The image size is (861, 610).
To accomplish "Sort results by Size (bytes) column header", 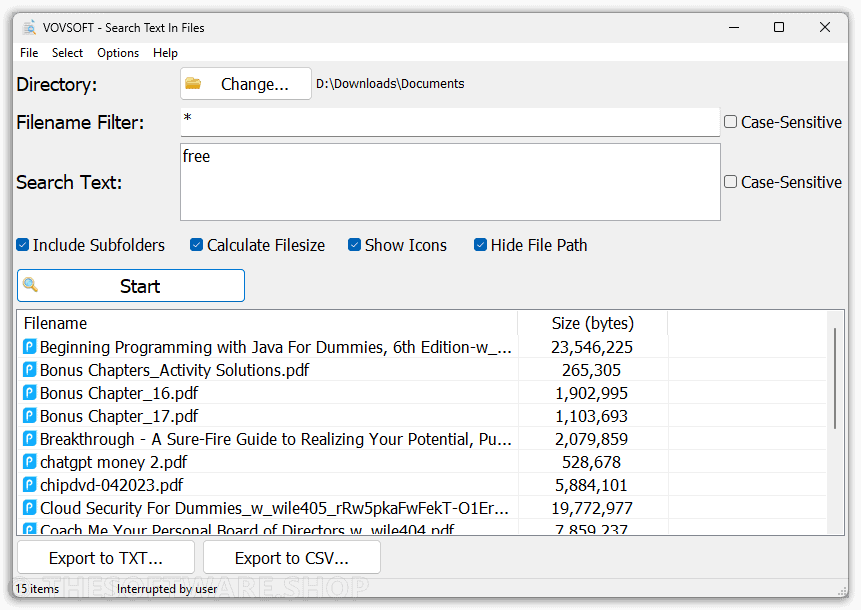I will tap(592, 323).
